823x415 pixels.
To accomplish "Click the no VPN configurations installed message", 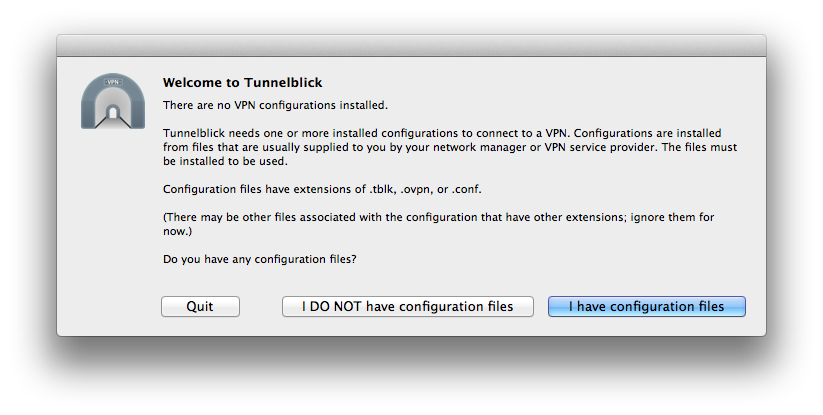I will tap(275, 105).
